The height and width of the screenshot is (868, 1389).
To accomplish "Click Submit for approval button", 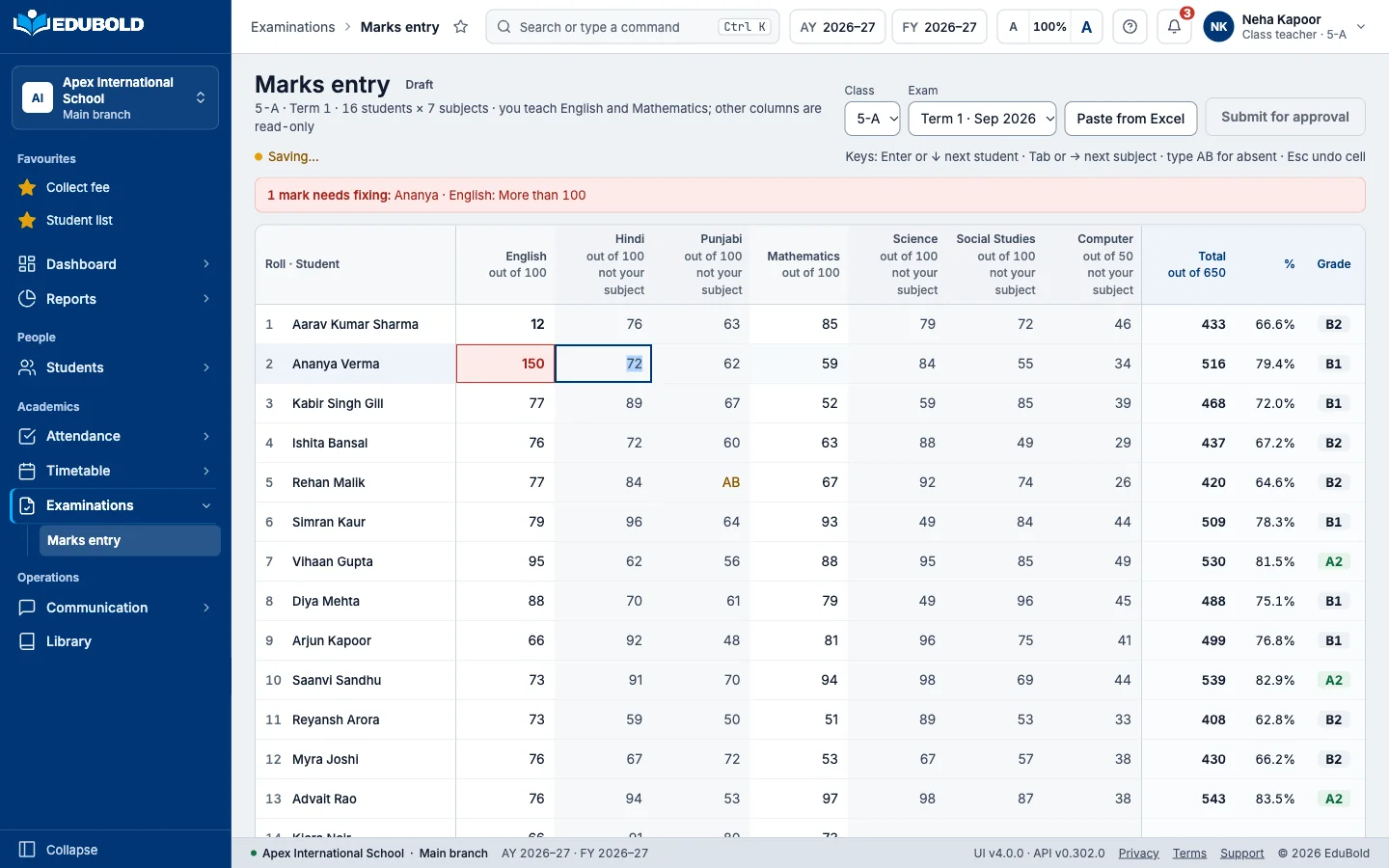I will [1285, 117].
